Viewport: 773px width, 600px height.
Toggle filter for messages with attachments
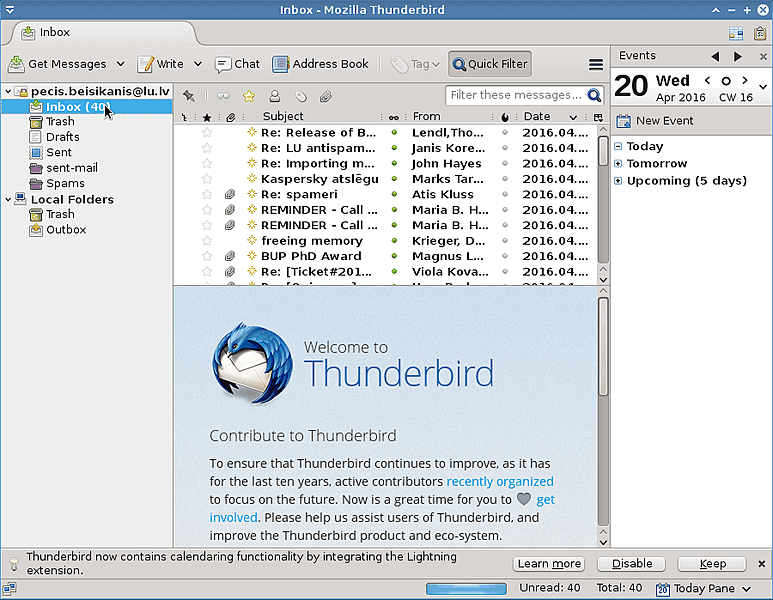(x=325, y=97)
